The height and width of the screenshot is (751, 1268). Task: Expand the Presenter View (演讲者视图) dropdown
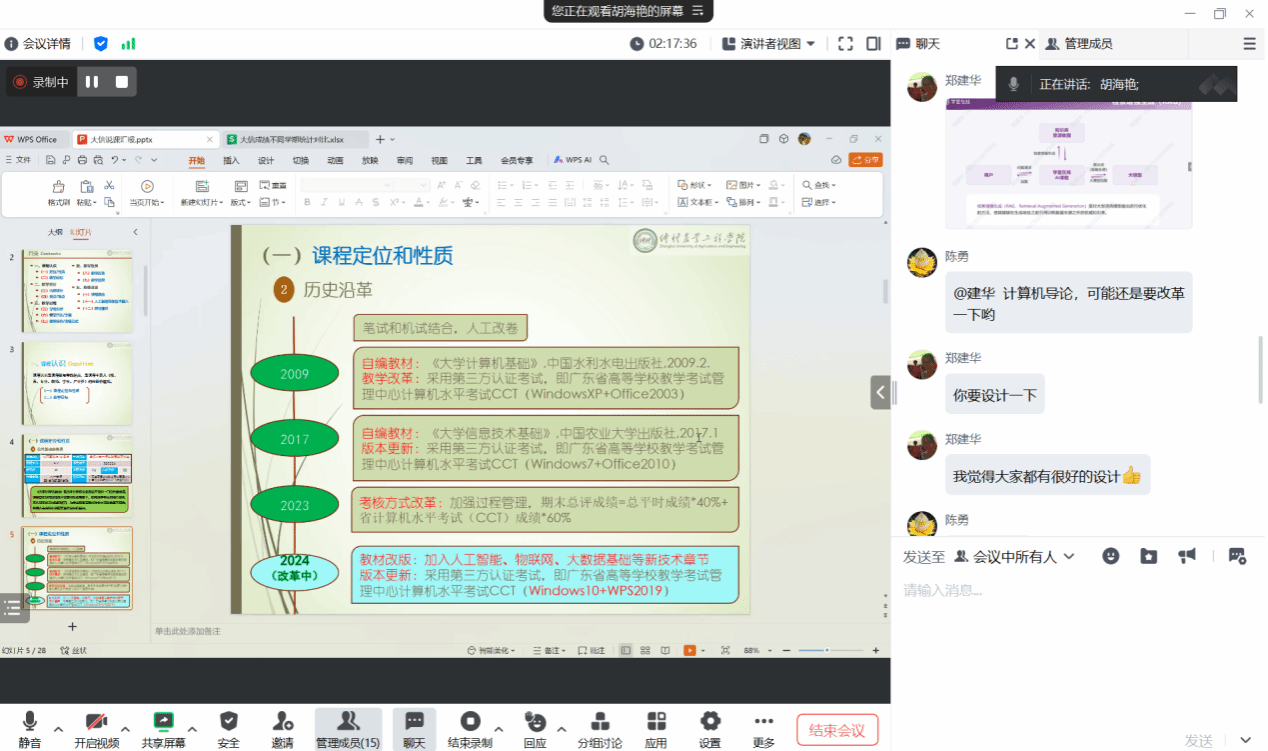768,44
